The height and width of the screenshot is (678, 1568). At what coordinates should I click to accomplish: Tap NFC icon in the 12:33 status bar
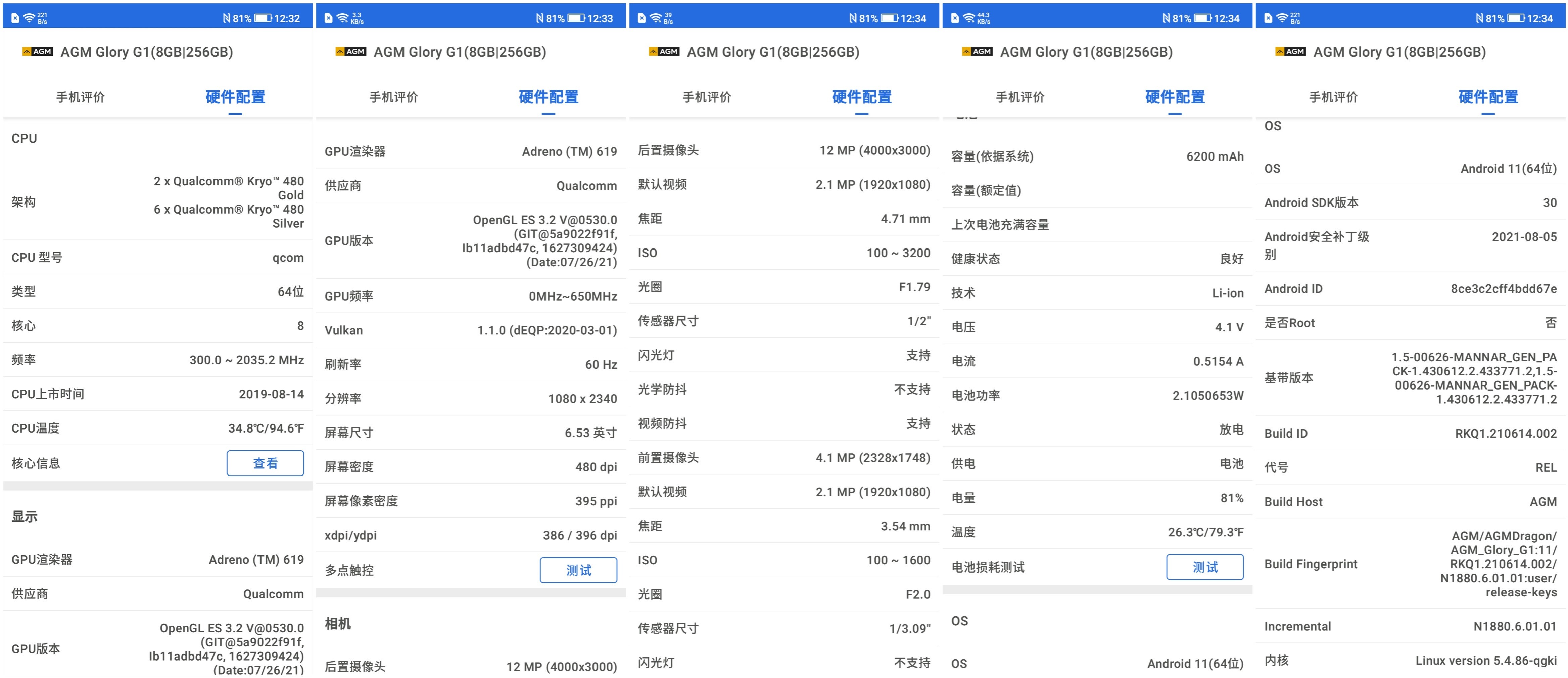click(x=540, y=18)
